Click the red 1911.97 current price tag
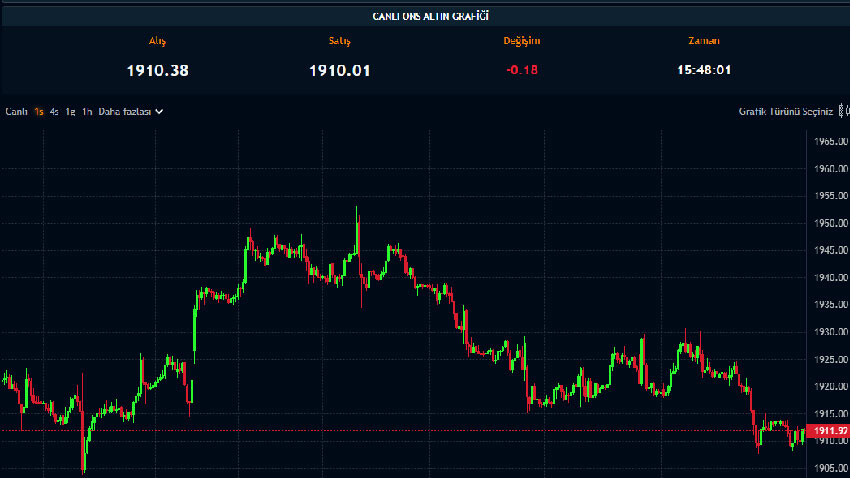 coord(829,431)
